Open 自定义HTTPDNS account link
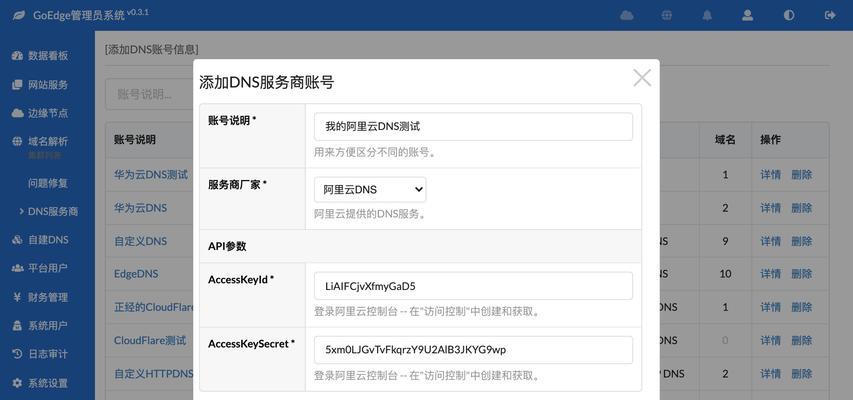Screen dimensions: 853x400 click(154, 374)
